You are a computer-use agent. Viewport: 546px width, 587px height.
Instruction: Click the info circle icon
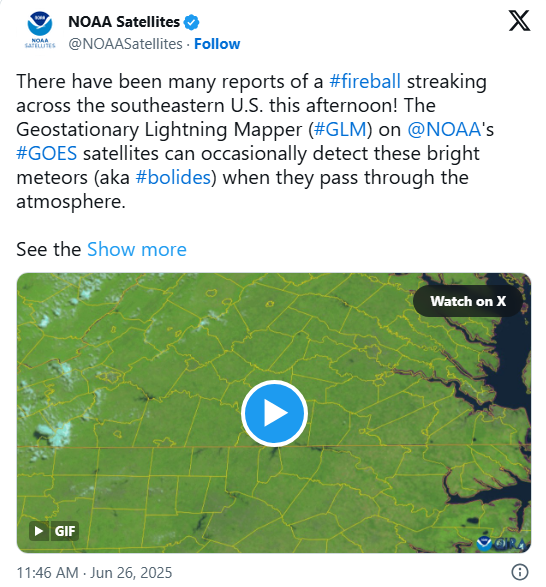click(x=520, y=572)
